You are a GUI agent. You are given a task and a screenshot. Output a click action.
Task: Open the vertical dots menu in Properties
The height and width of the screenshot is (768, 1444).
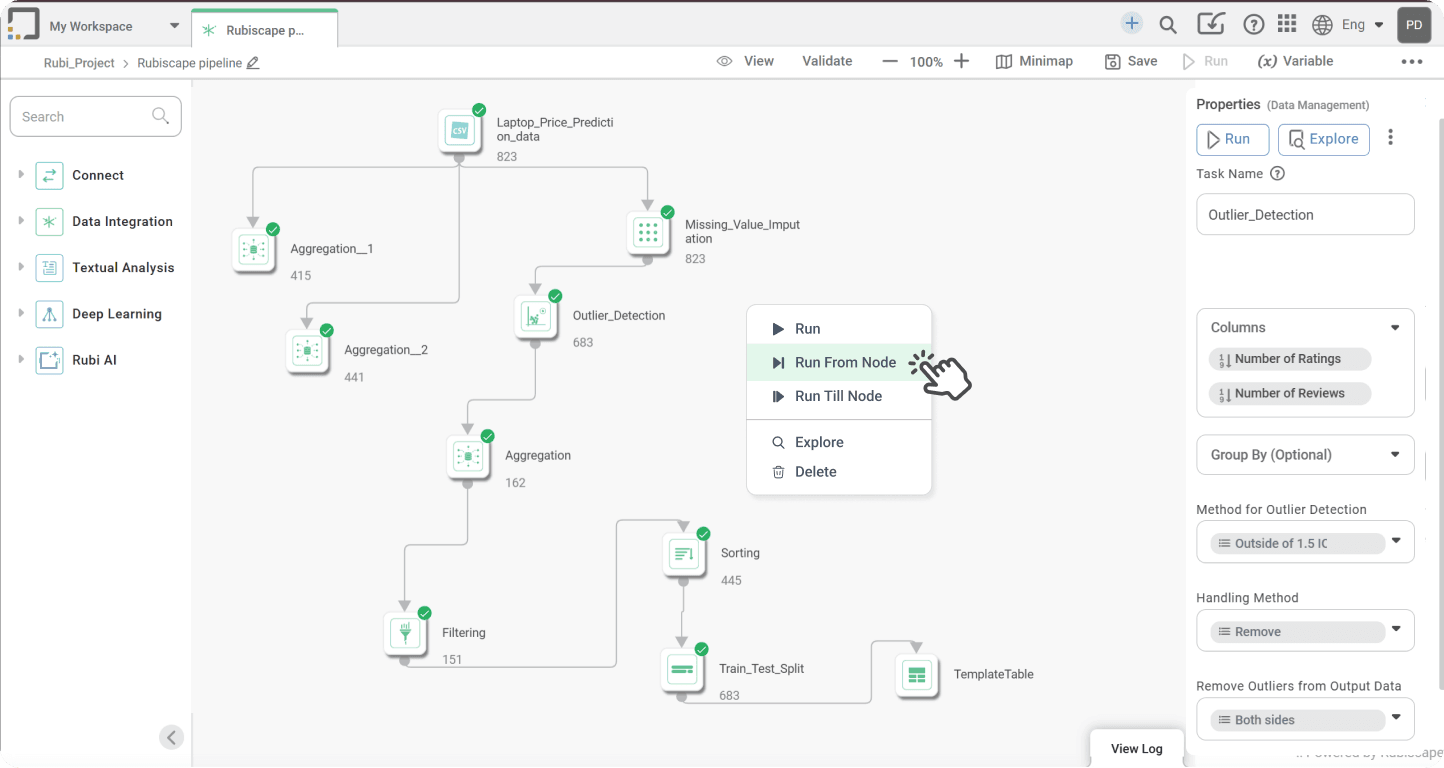(1390, 138)
